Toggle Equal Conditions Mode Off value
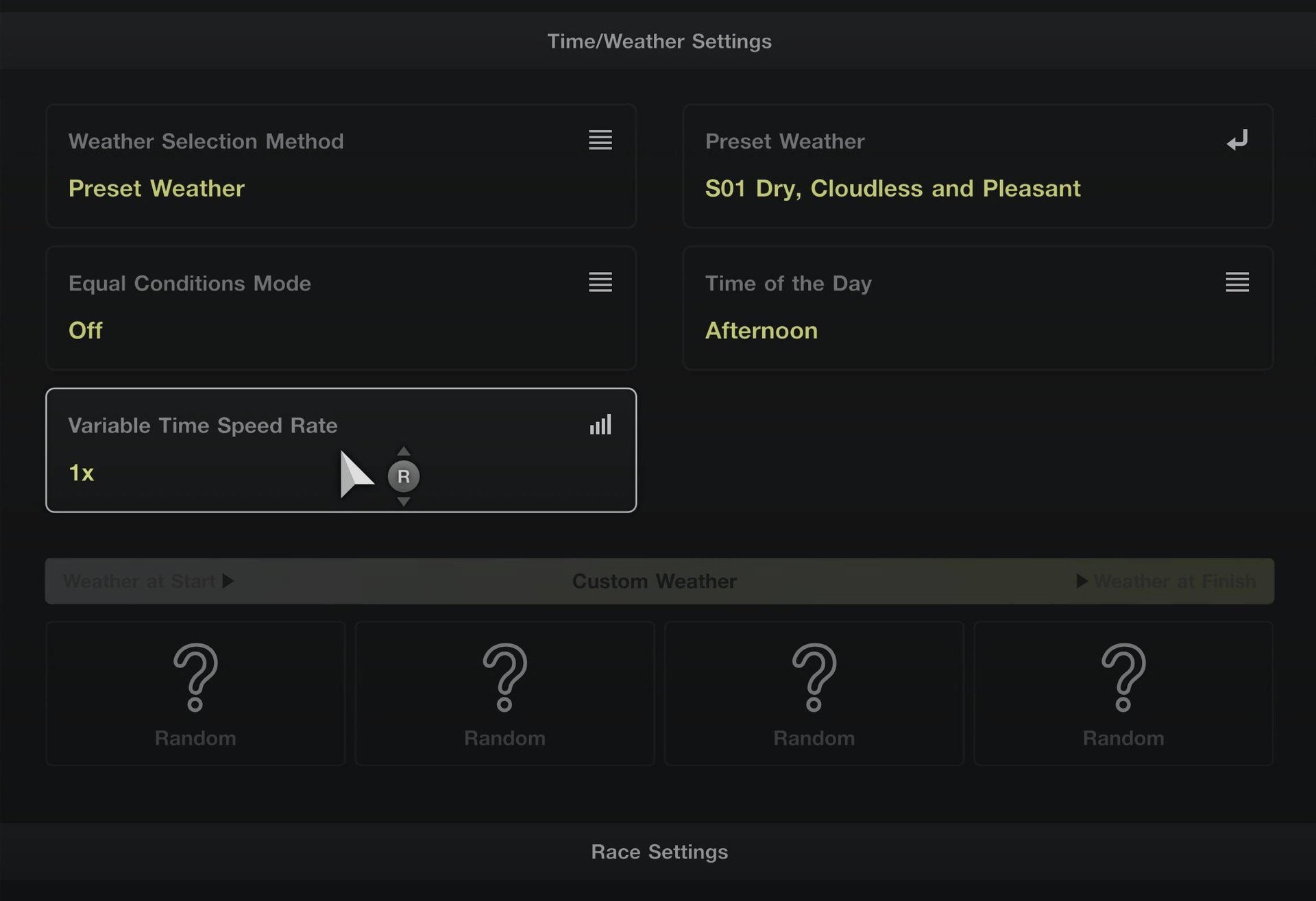Screen dimensions: 1316x901 [86, 331]
